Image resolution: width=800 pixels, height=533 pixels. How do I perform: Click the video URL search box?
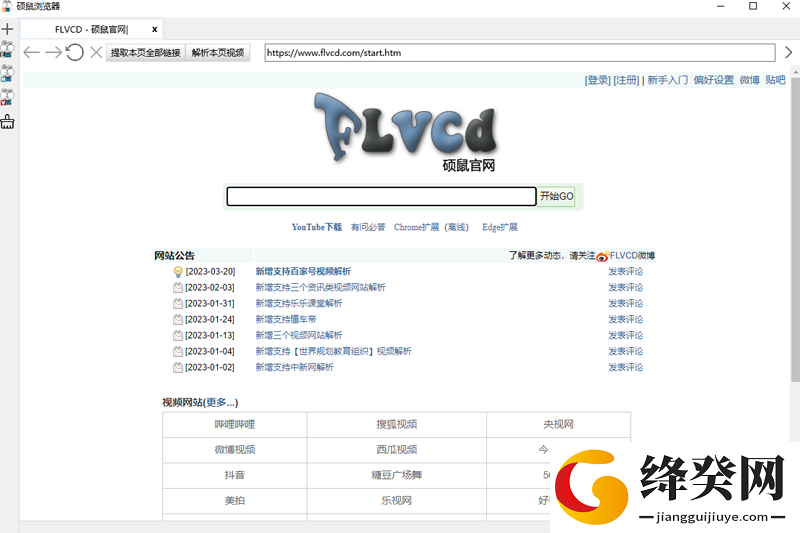click(382, 196)
